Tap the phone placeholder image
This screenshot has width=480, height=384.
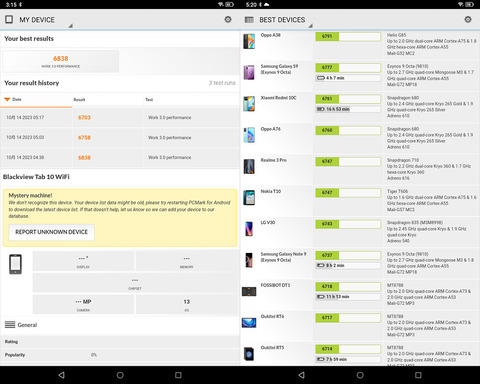pyautogui.click(x=15, y=264)
